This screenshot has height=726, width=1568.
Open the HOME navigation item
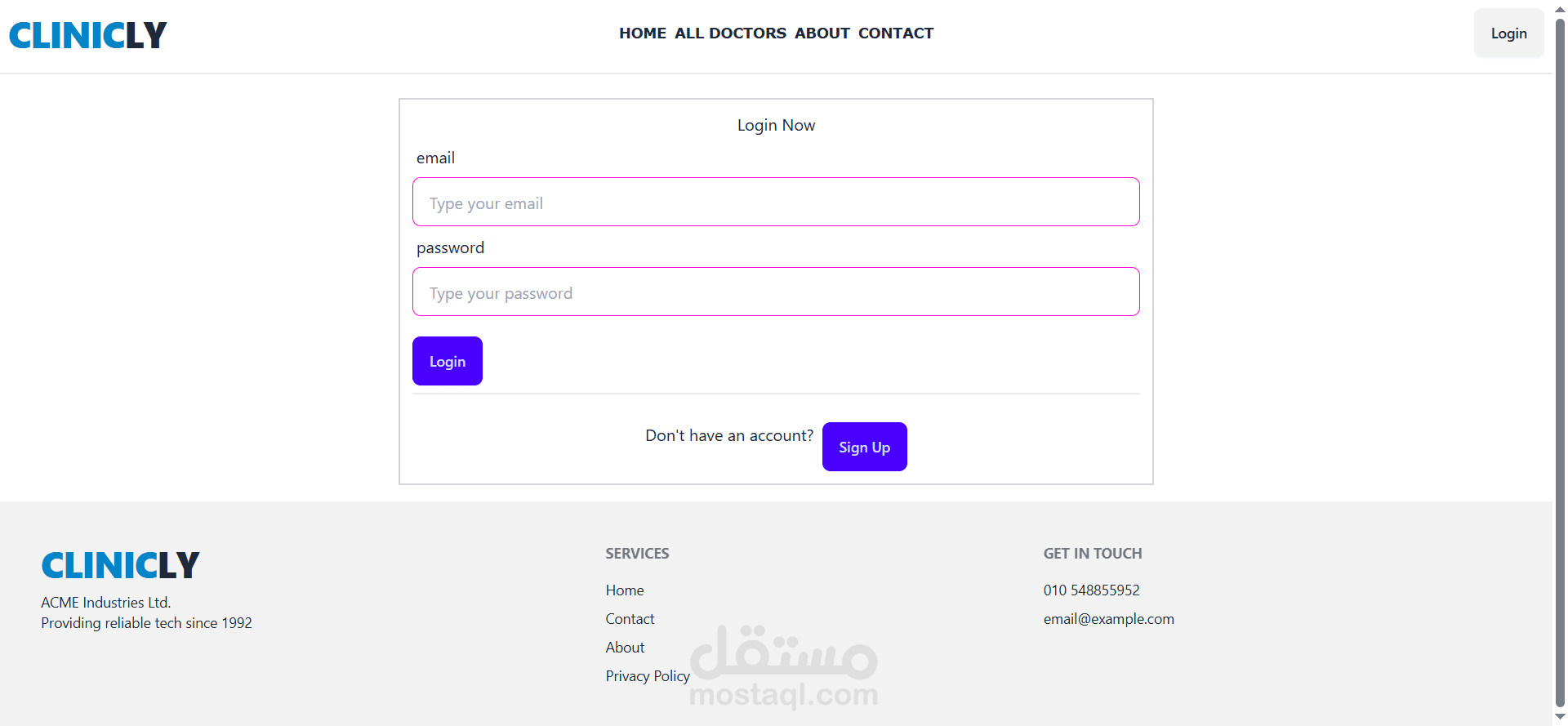(643, 33)
